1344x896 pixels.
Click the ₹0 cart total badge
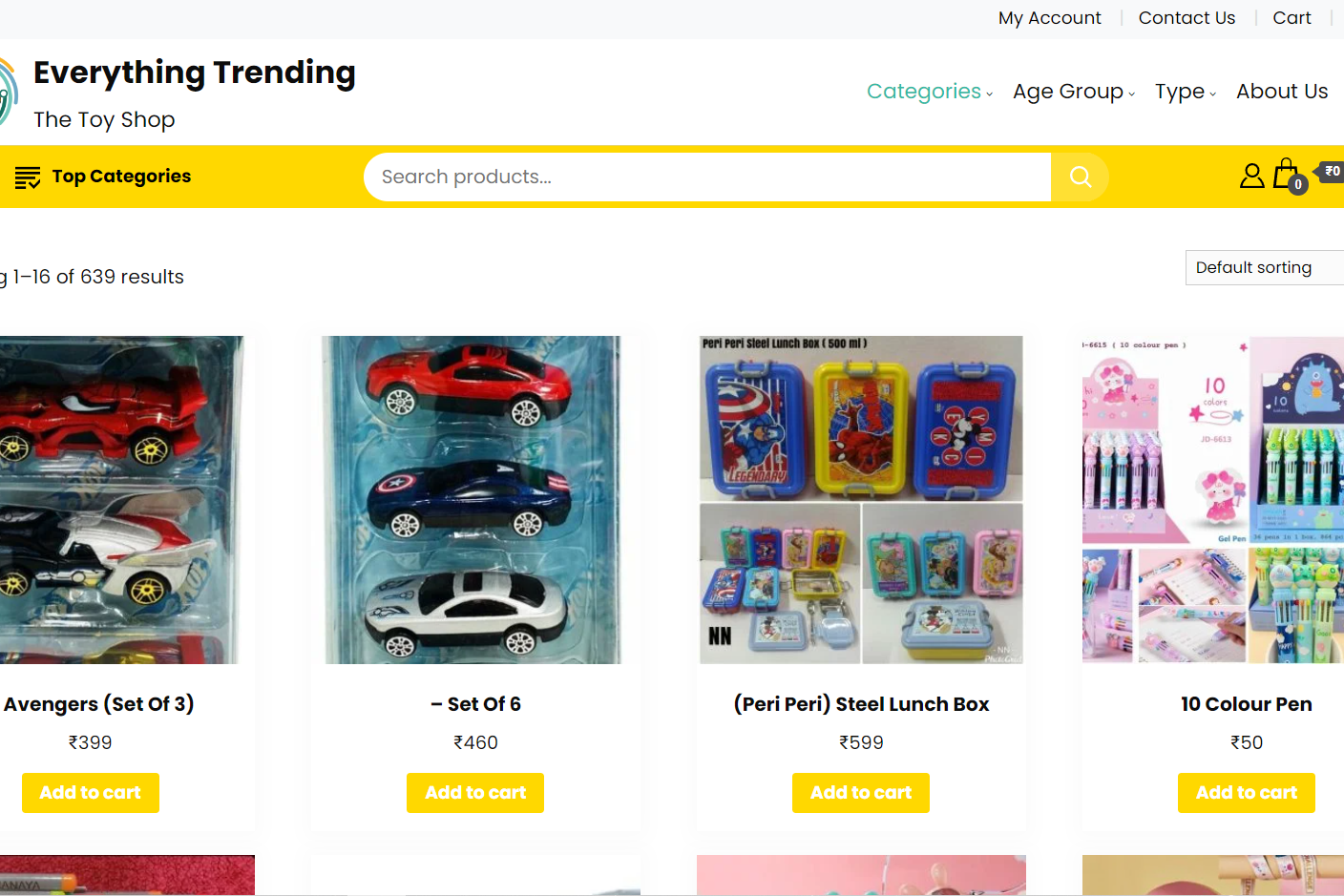pyautogui.click(x=1332, y=172)
